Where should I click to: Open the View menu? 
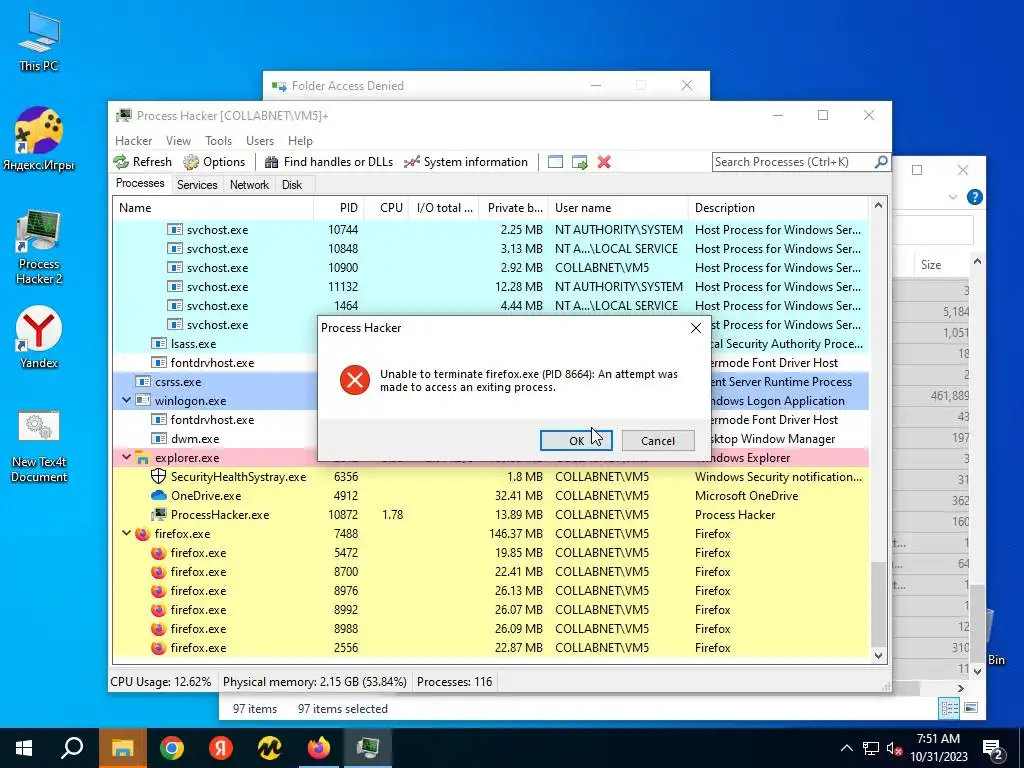(178, 141)
